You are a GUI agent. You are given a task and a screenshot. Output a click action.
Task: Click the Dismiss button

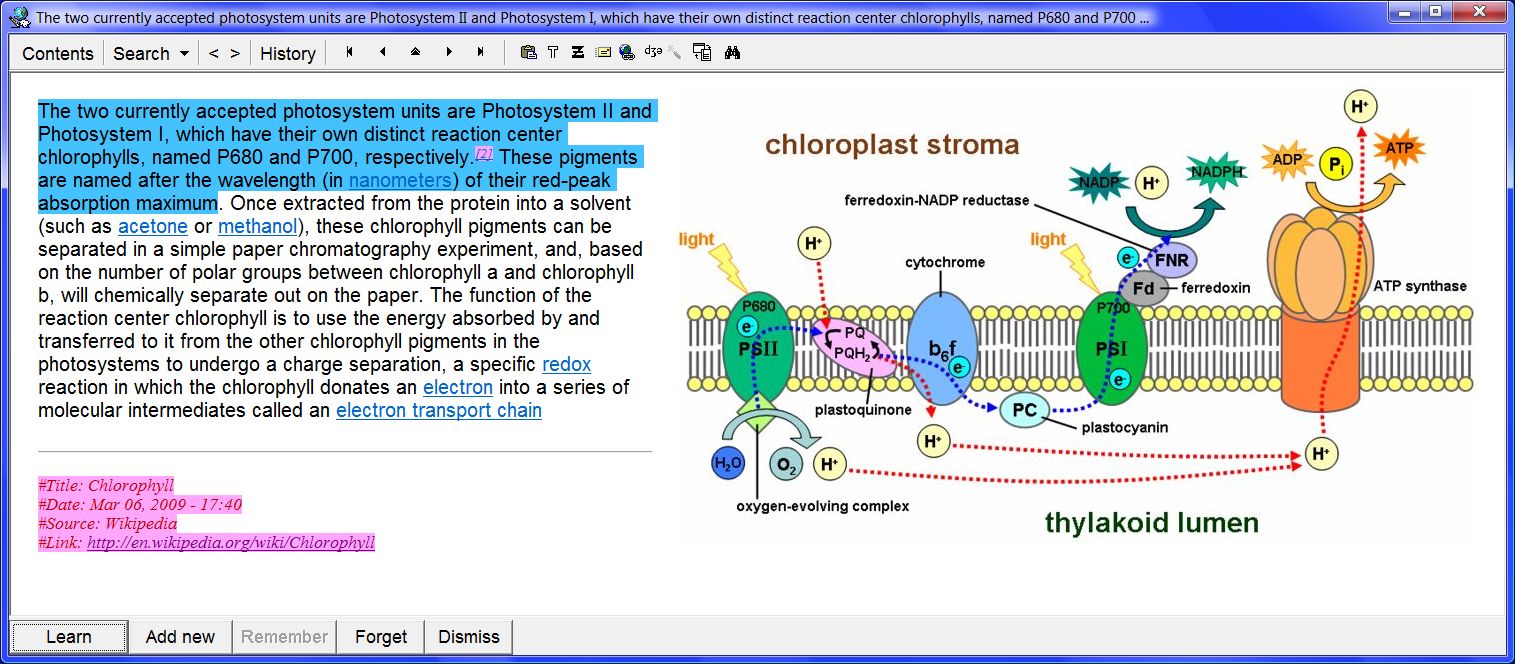coord(468,637)
